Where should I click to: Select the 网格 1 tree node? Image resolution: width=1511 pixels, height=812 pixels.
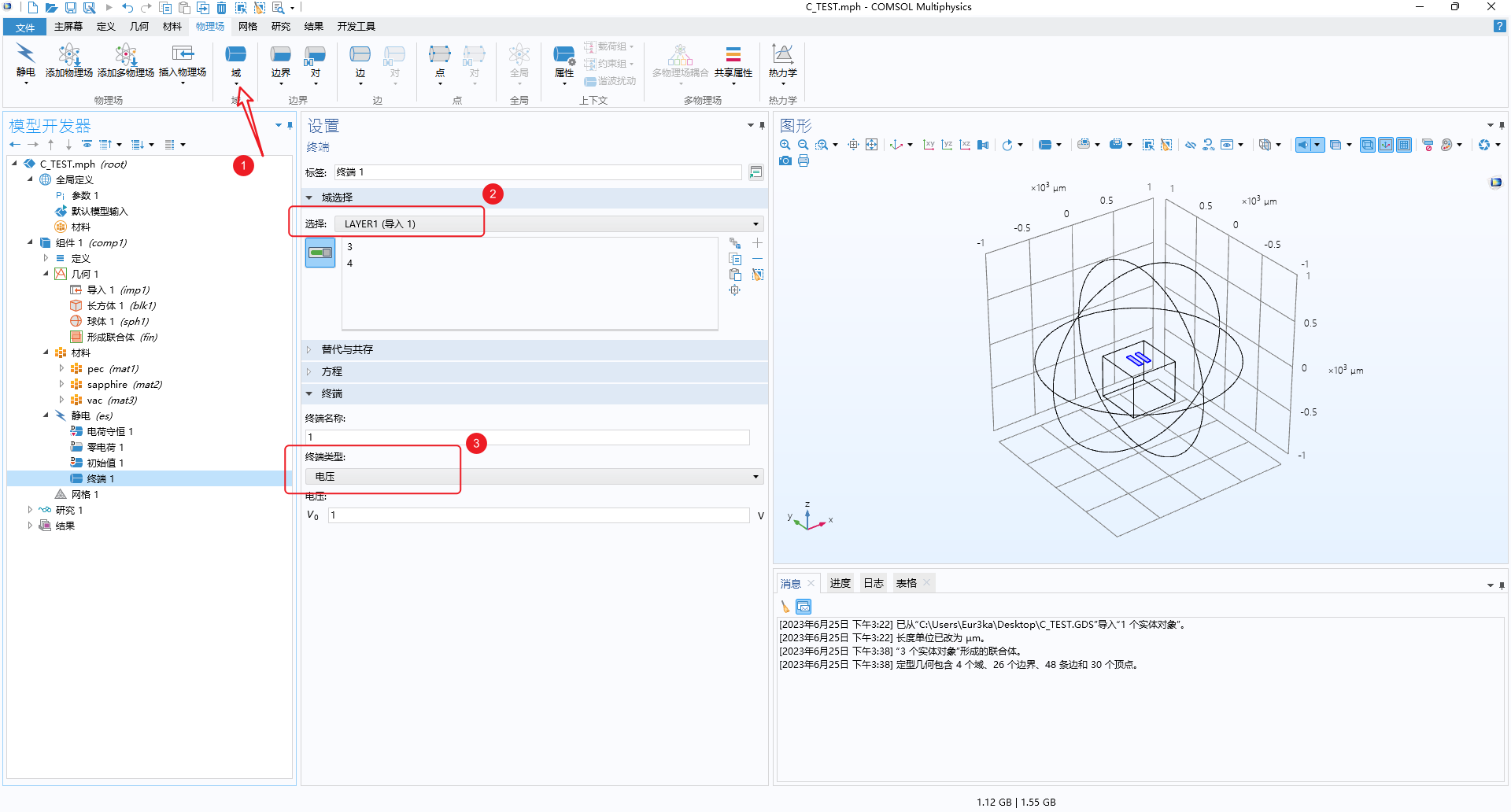tap(85, 494)
